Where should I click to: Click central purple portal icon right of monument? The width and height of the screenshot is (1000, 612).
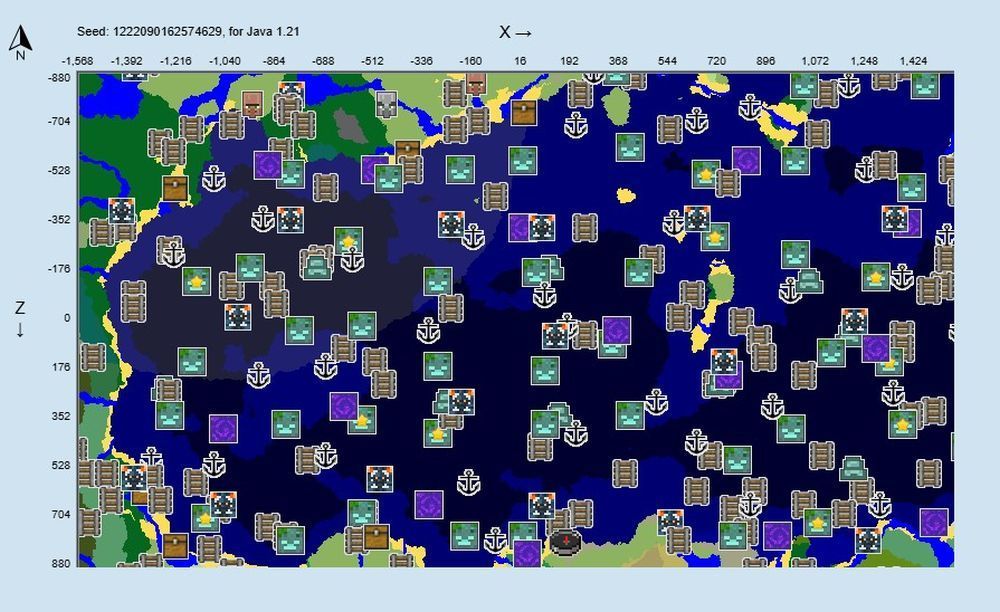pos(616,330)
